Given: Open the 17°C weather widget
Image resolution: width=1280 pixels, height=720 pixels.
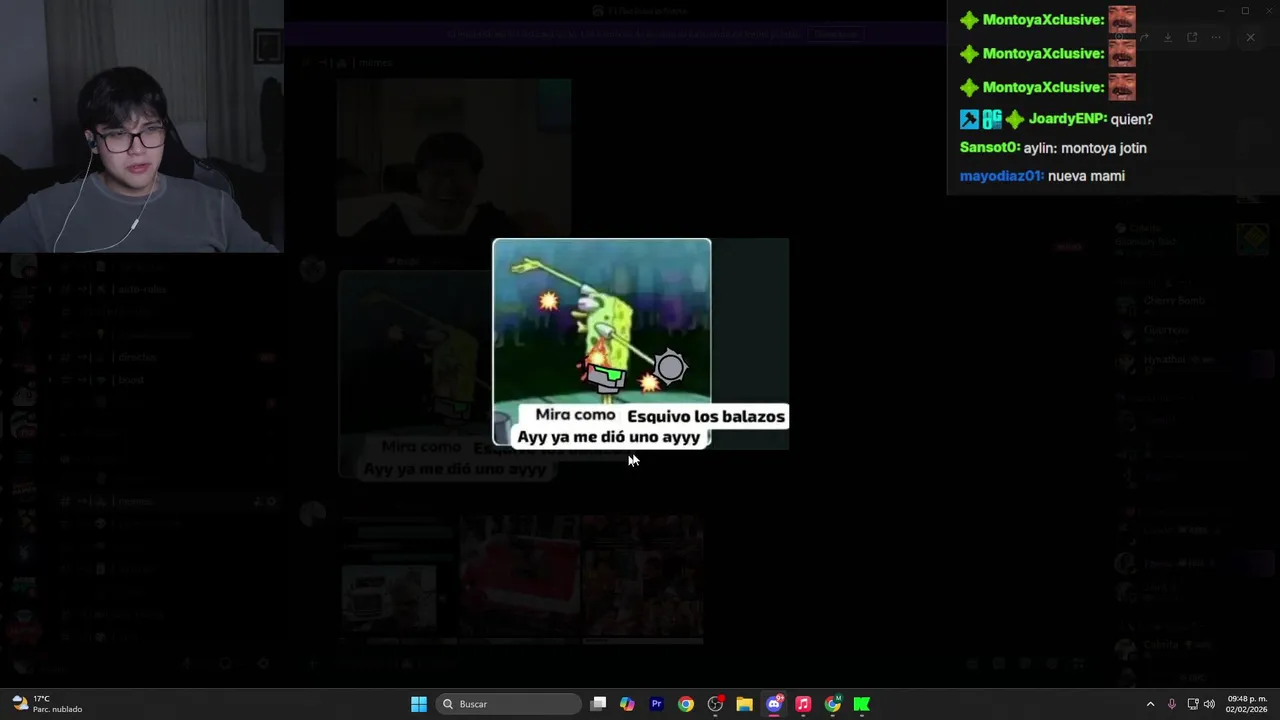Looking at the screenshot, I should click(47, 704).
